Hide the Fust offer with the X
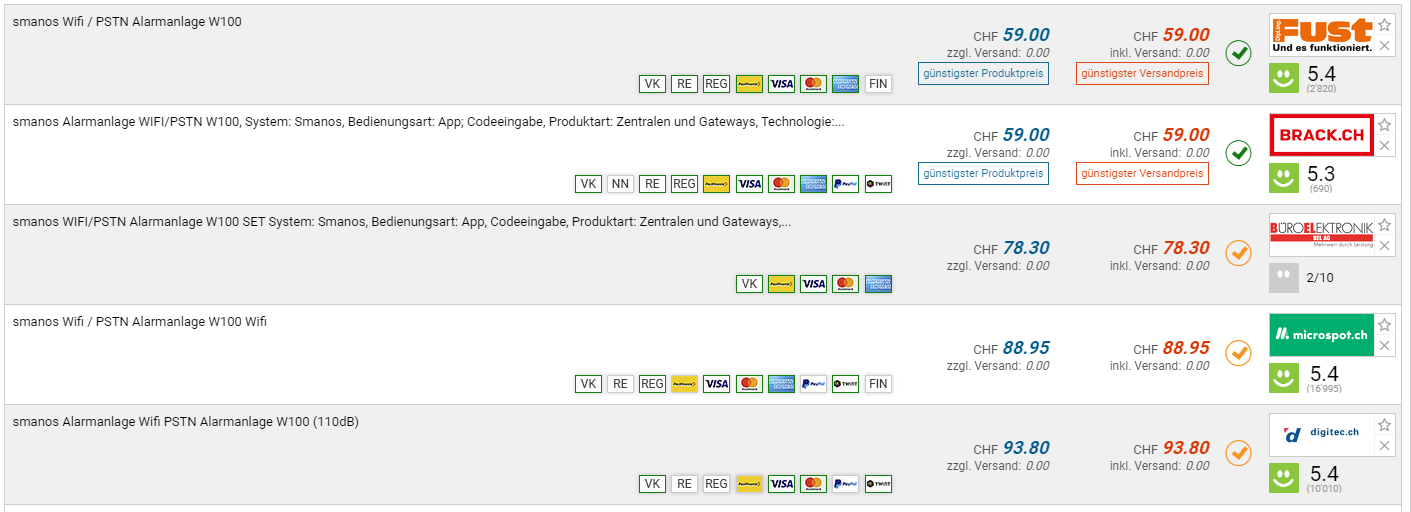Screen dimensions: 1411x512 1384,46
